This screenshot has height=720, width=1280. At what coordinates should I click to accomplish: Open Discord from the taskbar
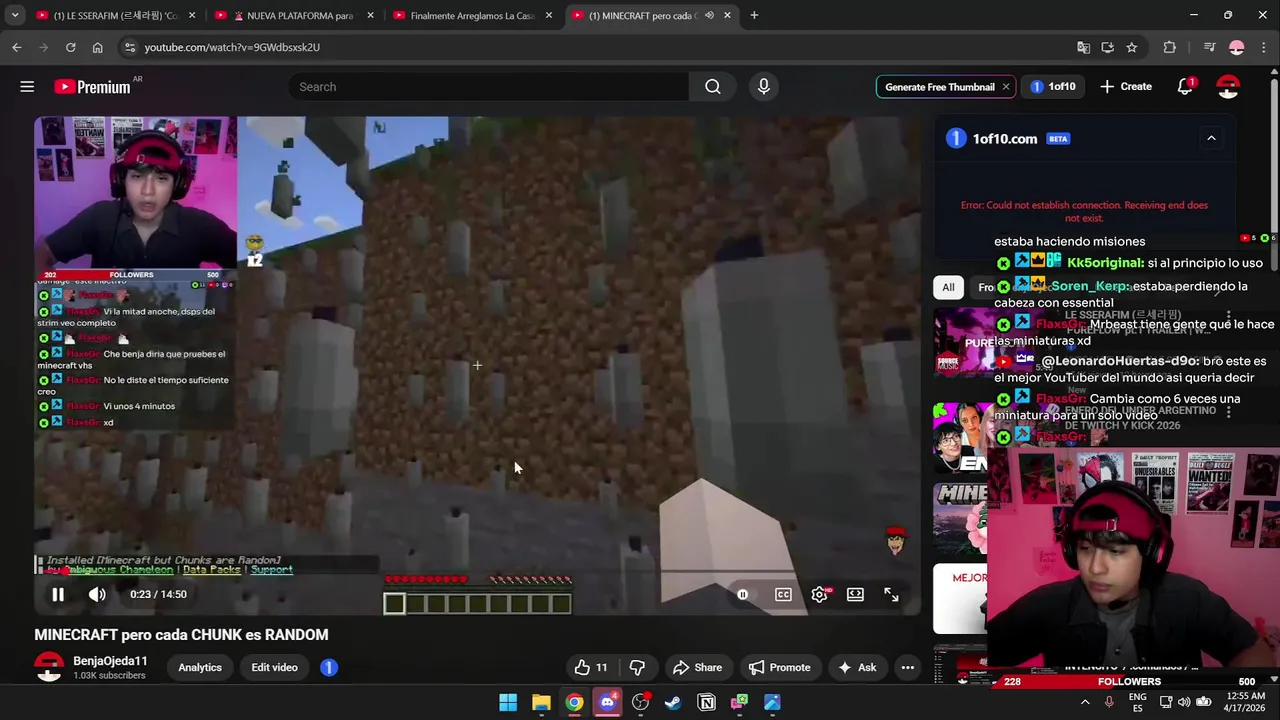tap(607, 702)
